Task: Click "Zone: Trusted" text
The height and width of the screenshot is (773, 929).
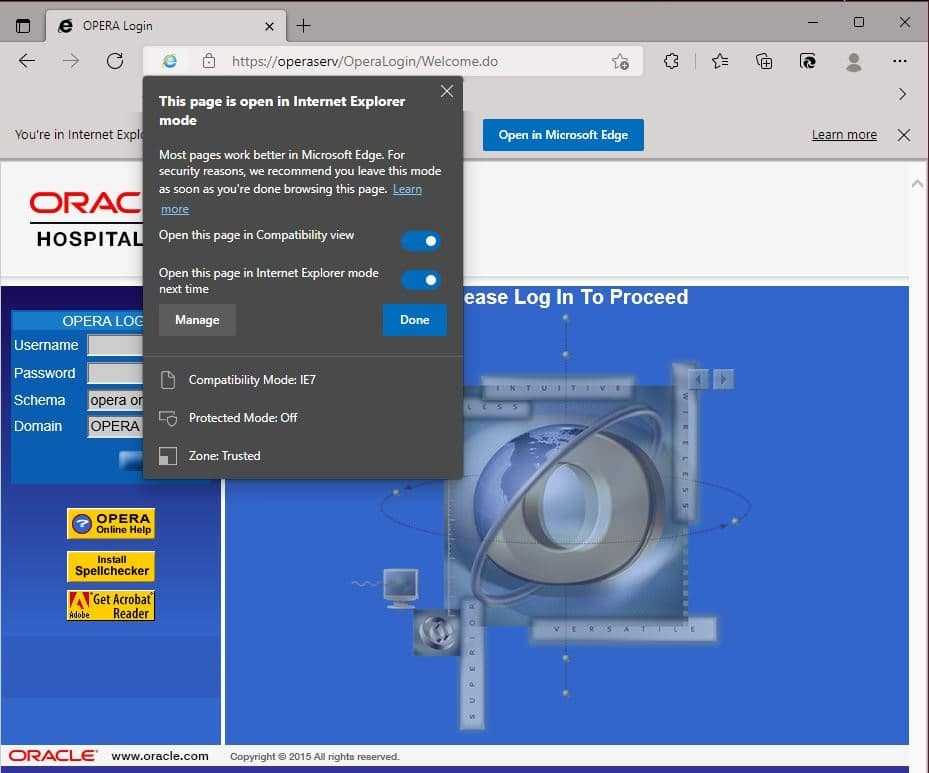Action: coord(225,456)
